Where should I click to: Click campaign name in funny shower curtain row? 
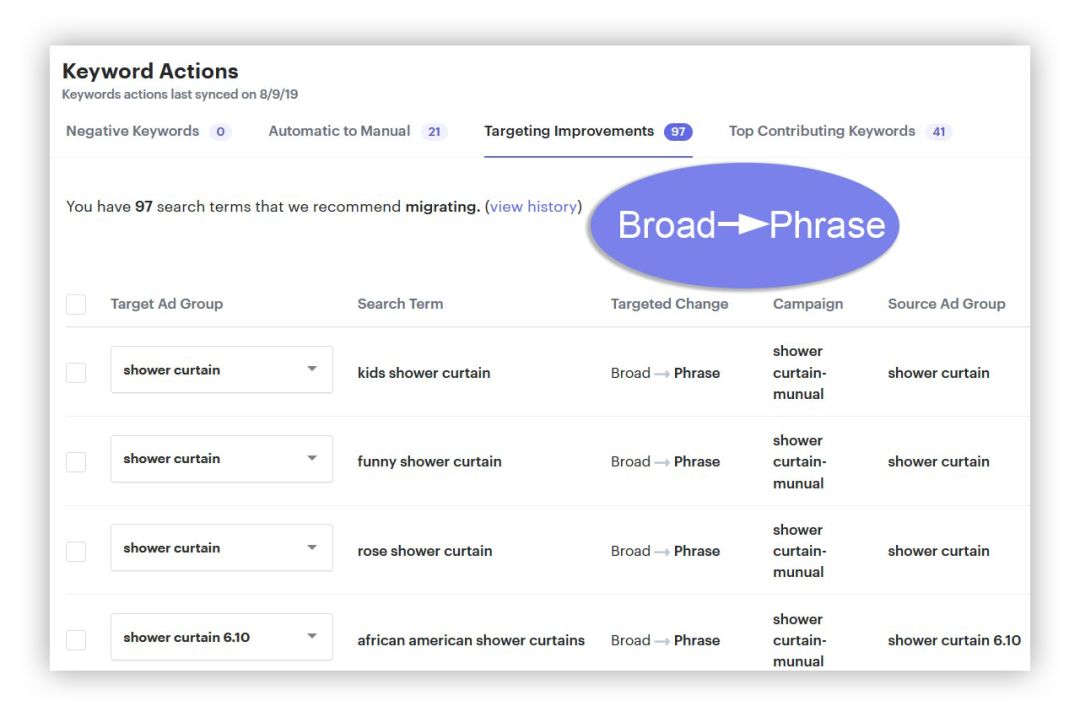click(x=799, y=461)
